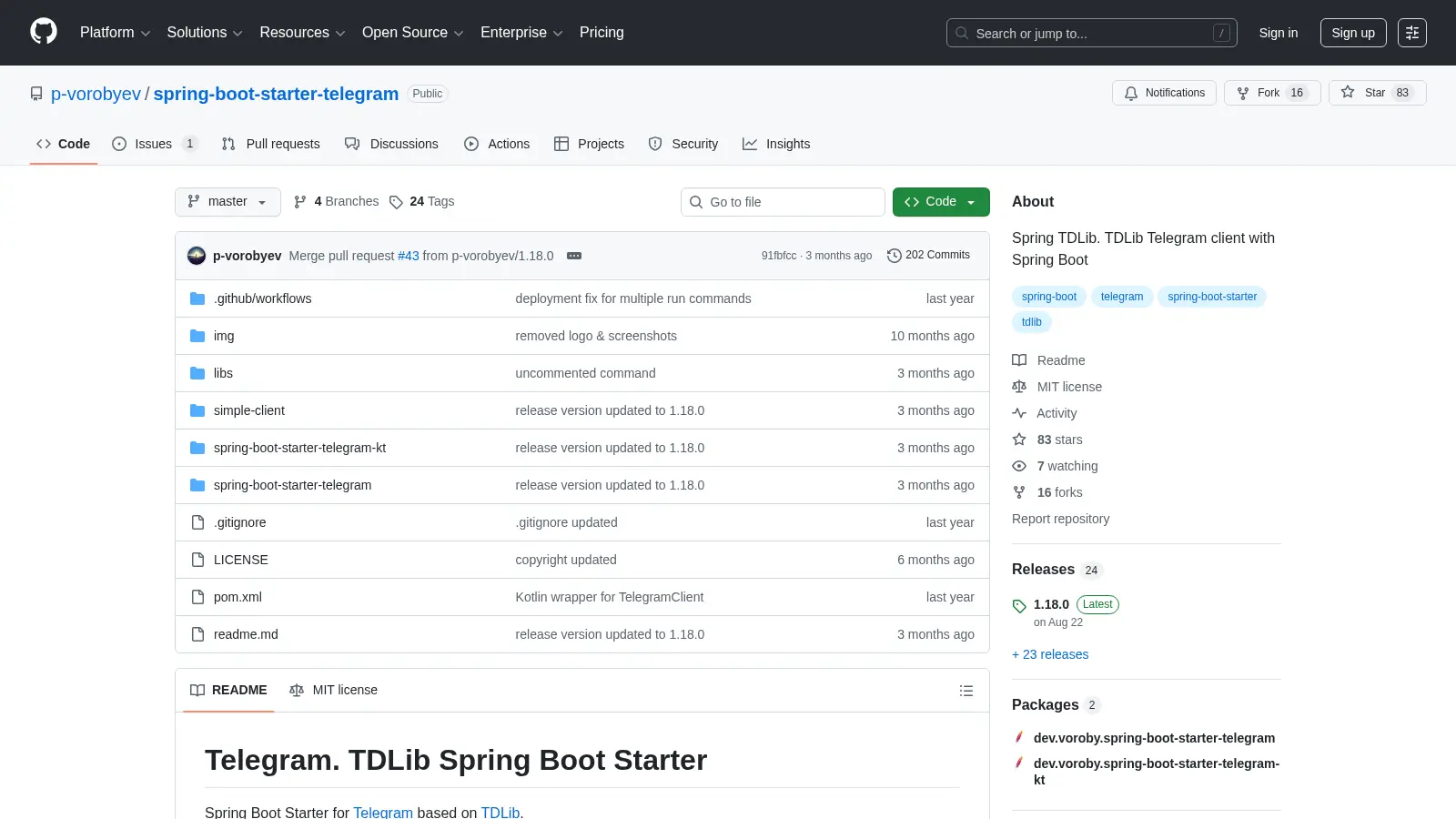Image resolution: width=1456 pixels, height=819 pixels.
Task: Click the readme.md file icon
Action: [x=197, y=634]
